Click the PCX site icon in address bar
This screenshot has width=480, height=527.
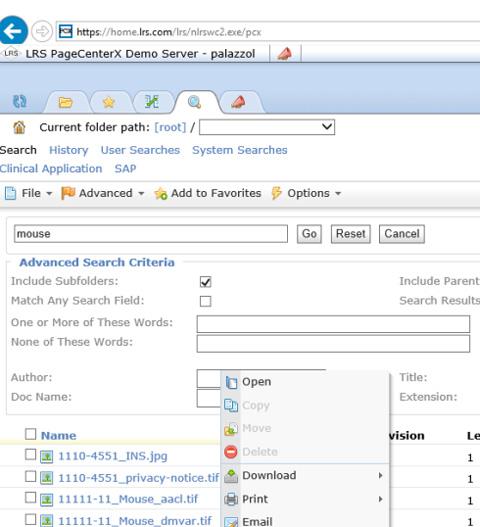[65, 32]
